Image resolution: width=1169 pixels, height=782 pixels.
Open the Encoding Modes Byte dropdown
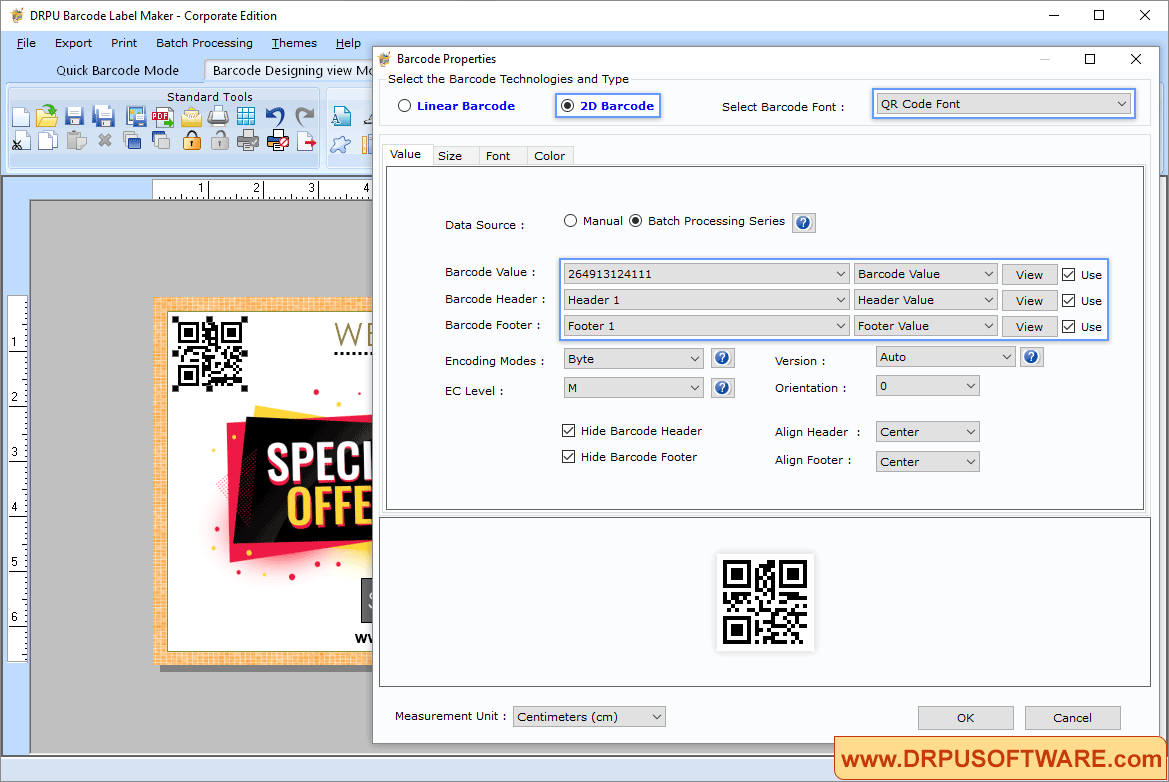pos(633,359)
